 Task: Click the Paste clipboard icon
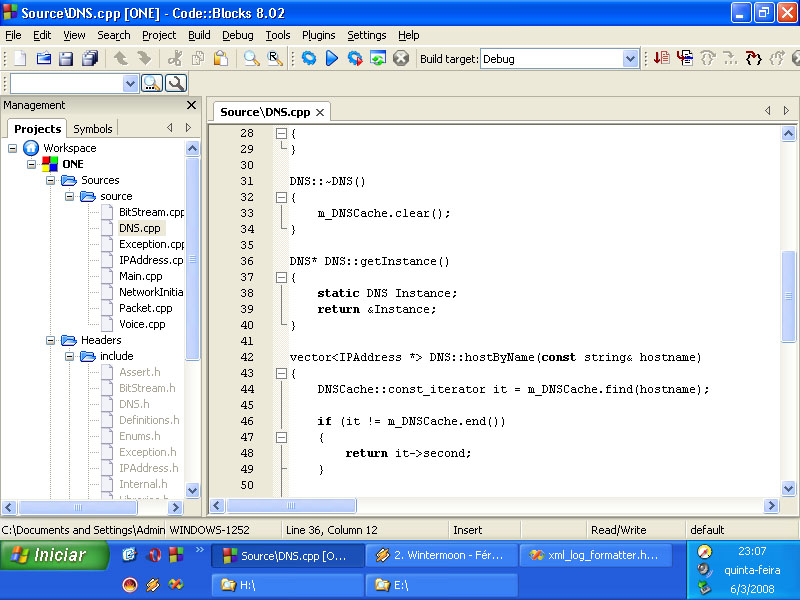coord(220,59)
